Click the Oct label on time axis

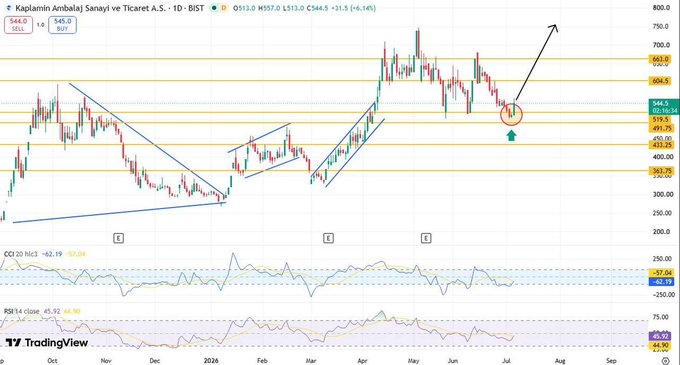click(52, 361)
